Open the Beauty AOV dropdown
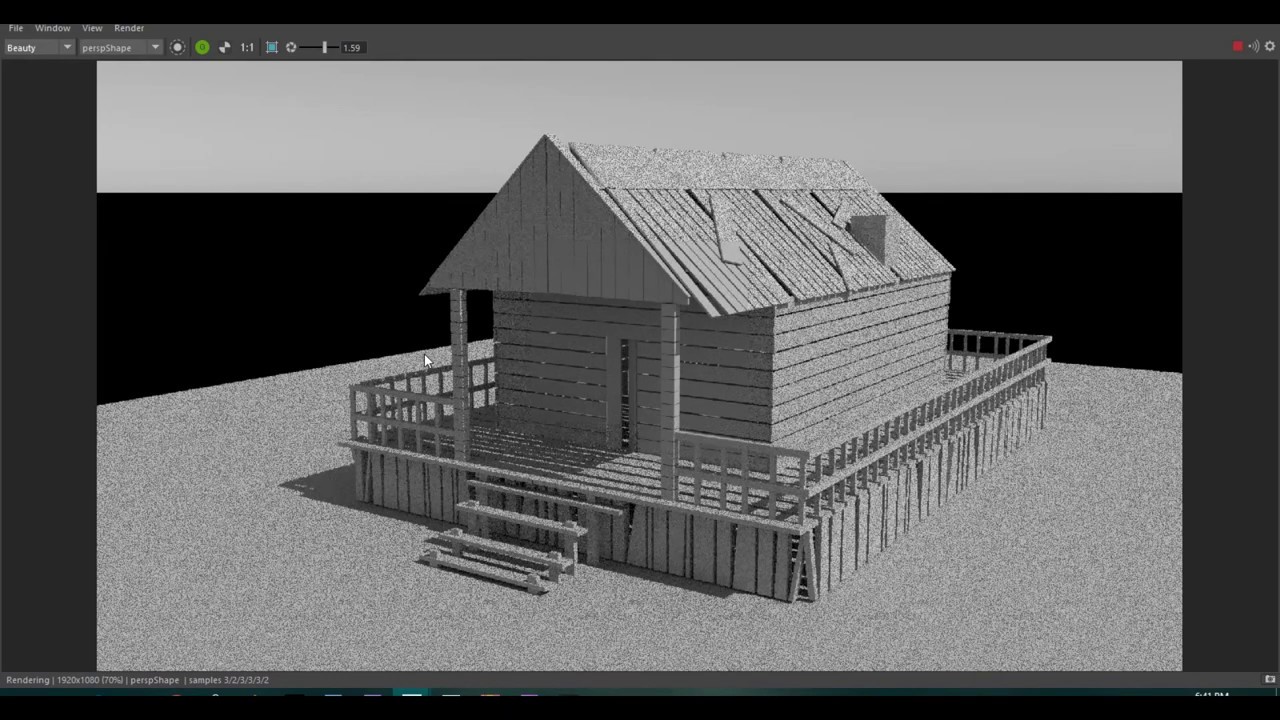The height and width of the screenshot is (720, 1280). pos(39,47)
